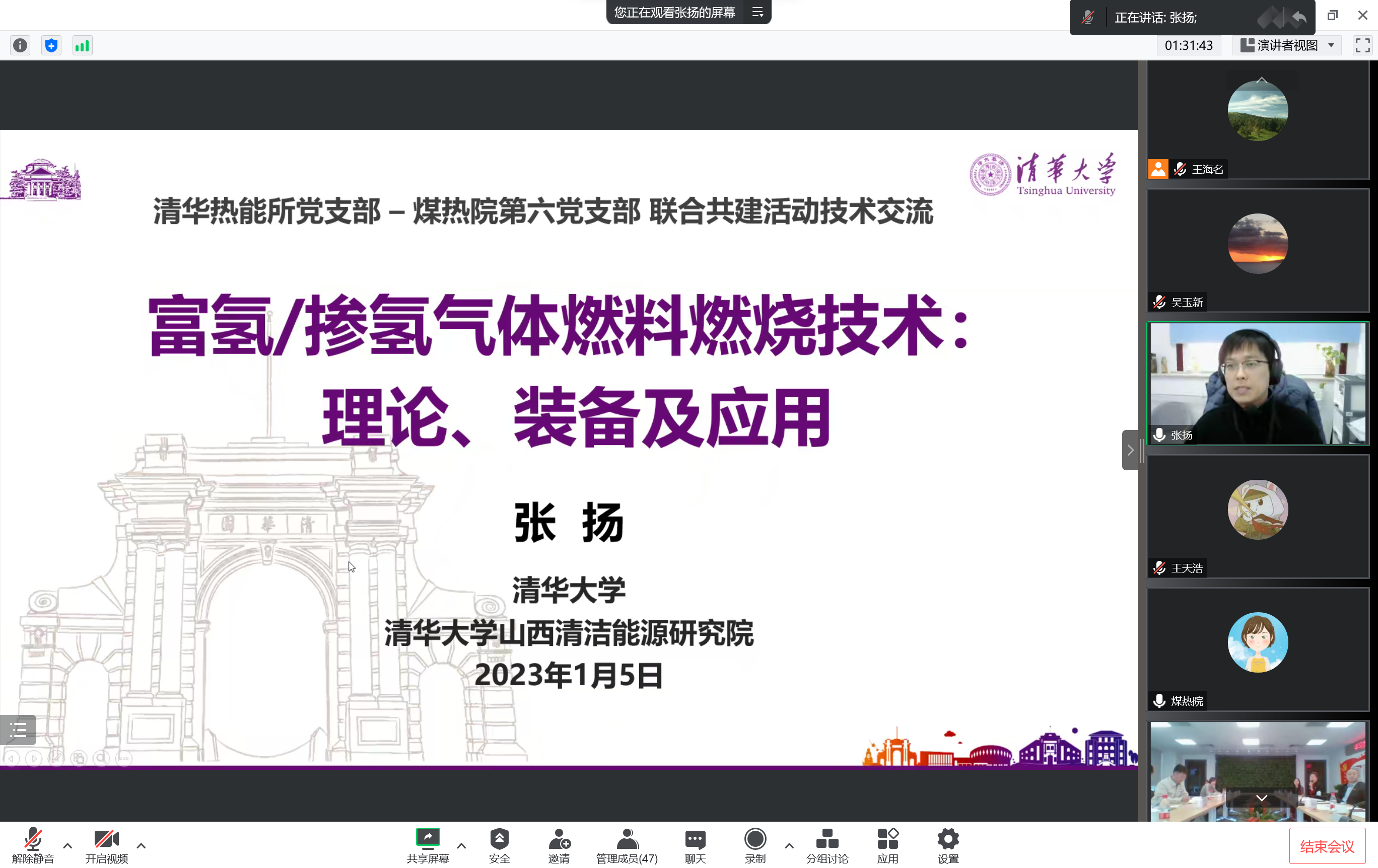
Task: Select 王海名's video tile
Action: click(1258, 120)
